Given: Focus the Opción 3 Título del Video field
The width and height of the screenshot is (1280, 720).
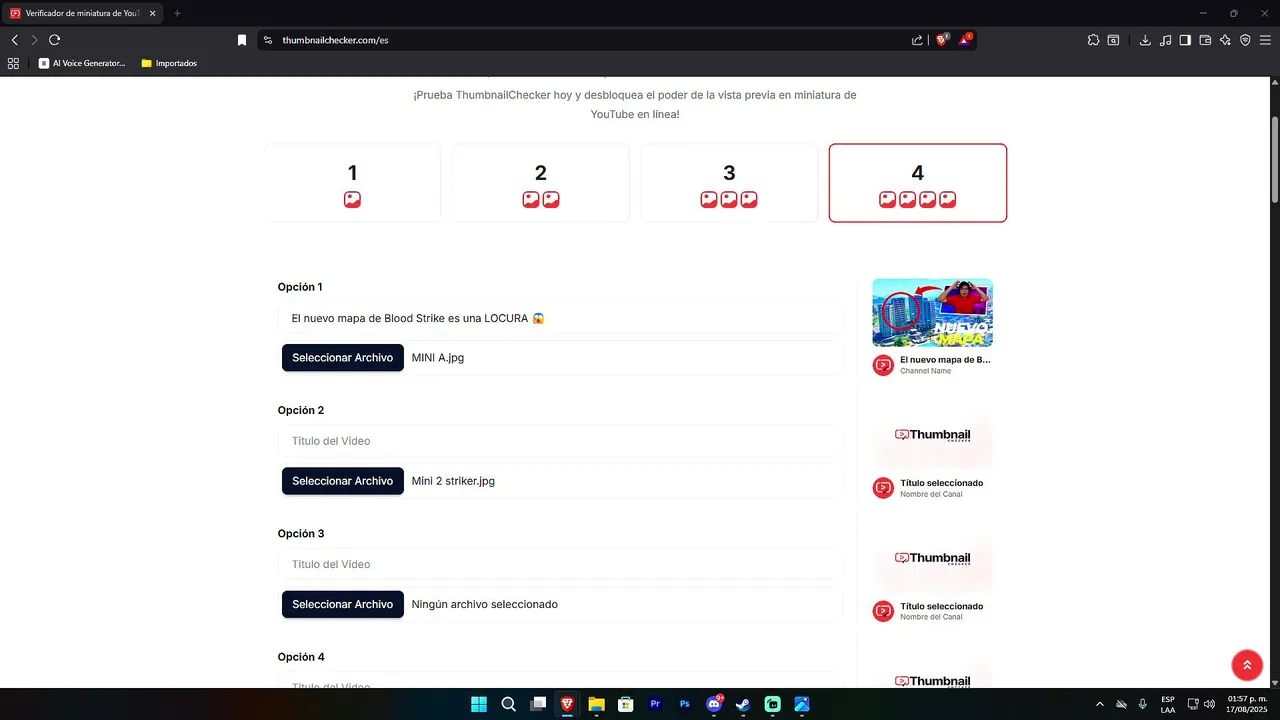Looking at the screenshot, I should [x=560, y=564].
